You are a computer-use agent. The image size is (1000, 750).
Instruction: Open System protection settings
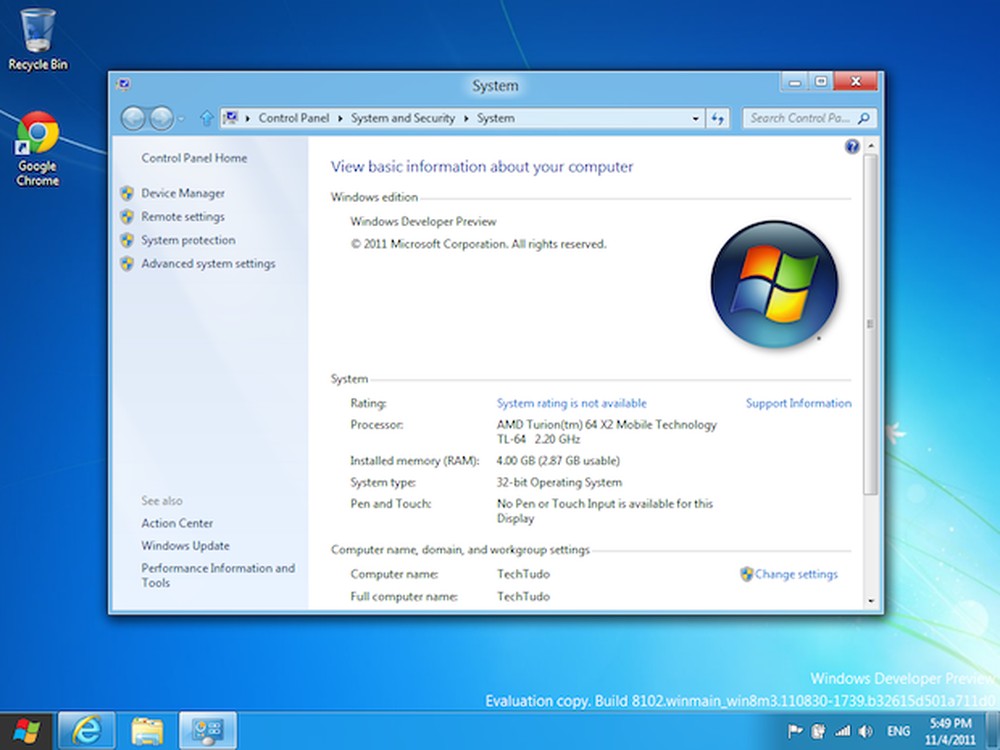(188, 240)
